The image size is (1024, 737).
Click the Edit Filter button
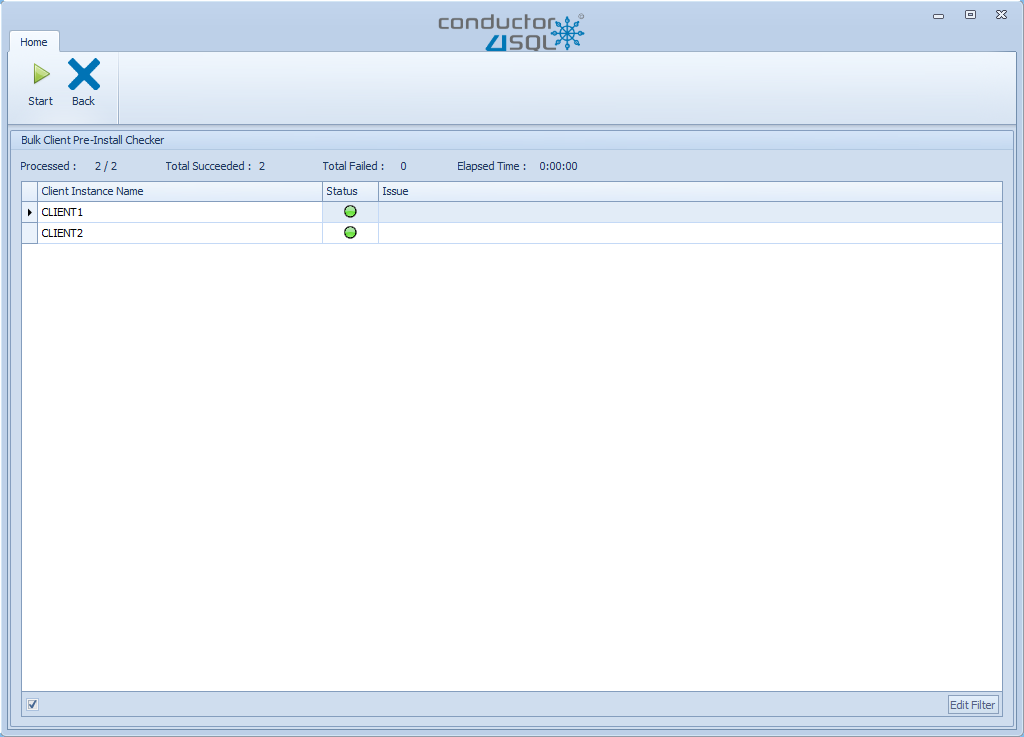click(972, 704)
